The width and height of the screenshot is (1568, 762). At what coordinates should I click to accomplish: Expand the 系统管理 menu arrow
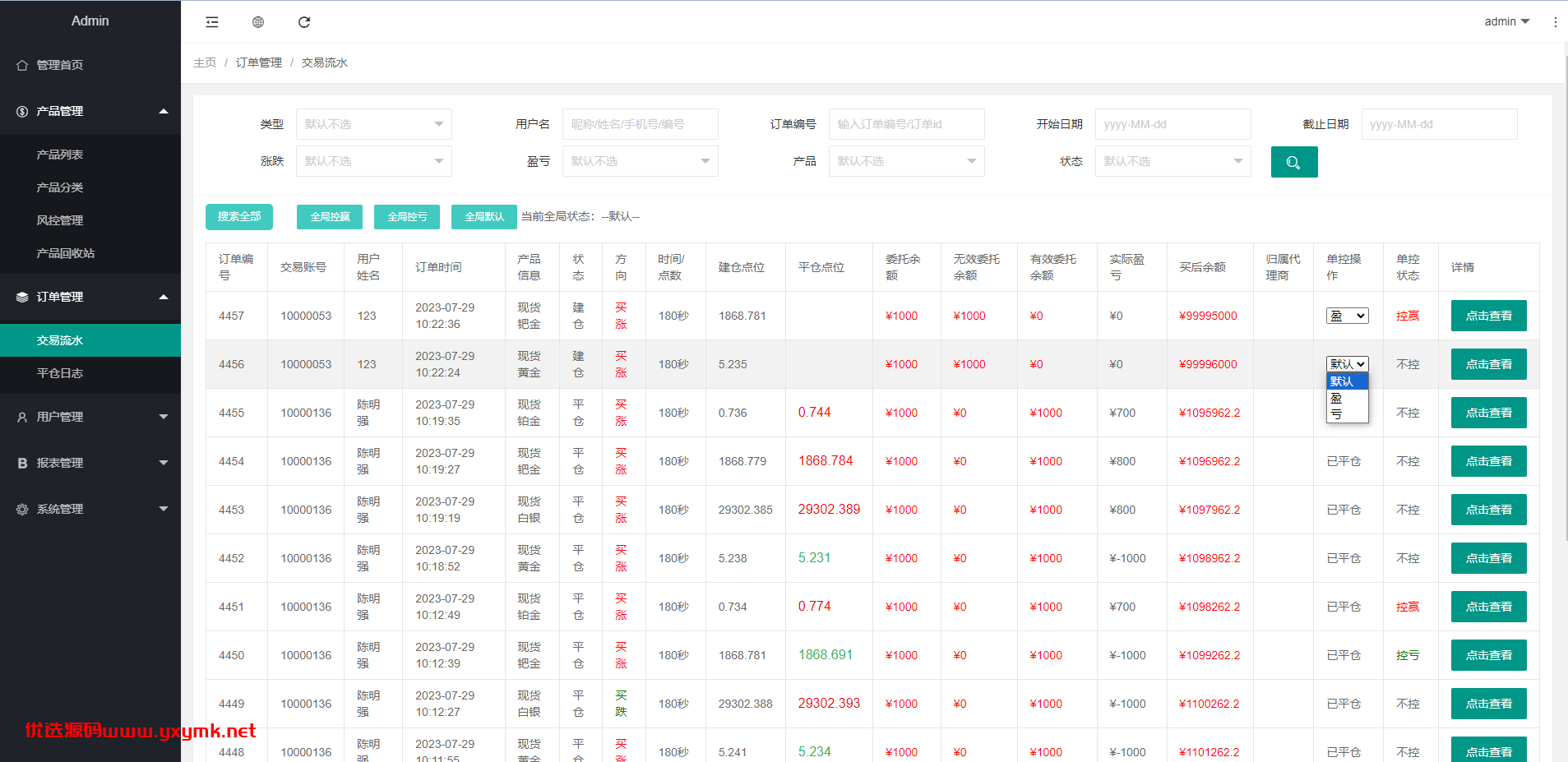(164, 509)
